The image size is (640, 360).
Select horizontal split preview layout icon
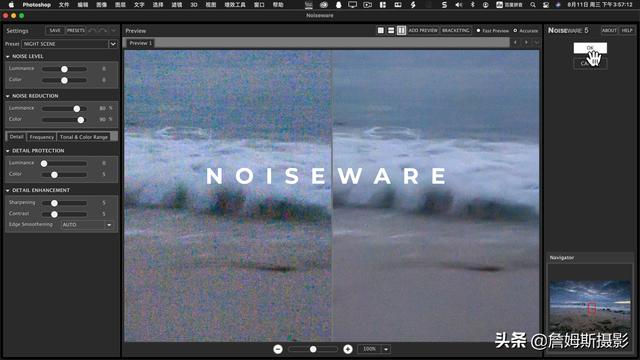click(391, 31)
